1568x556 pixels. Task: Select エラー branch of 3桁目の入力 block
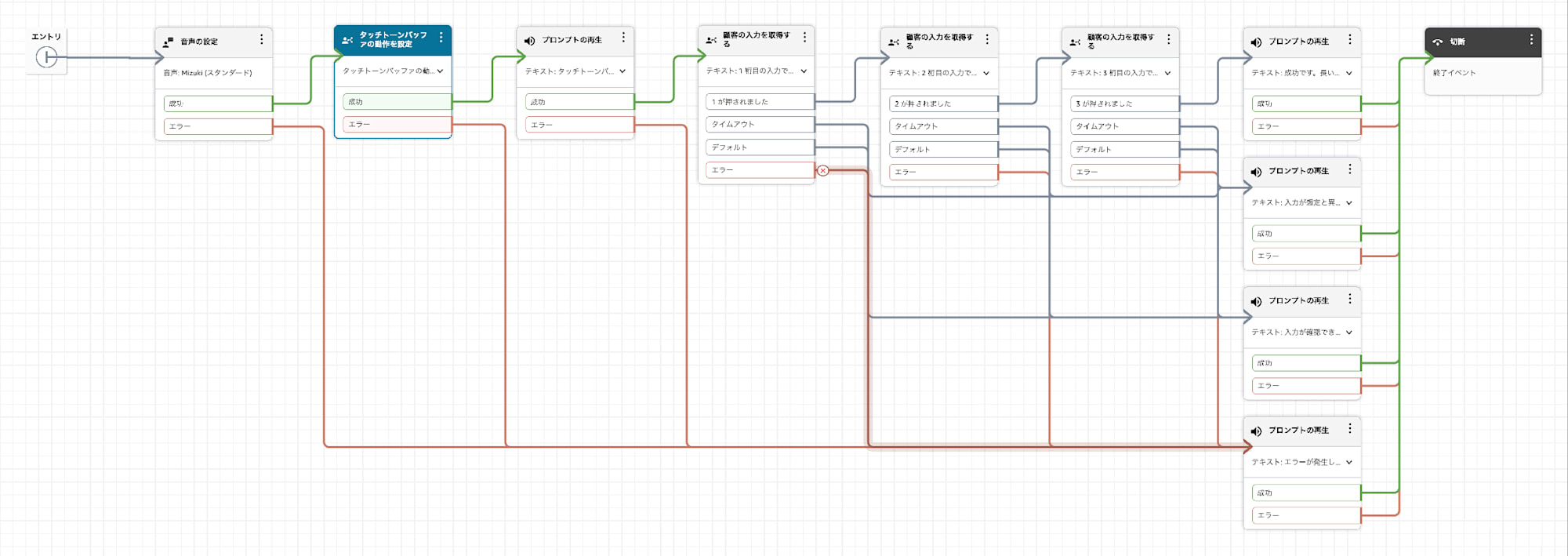[x=1125, y=172]
